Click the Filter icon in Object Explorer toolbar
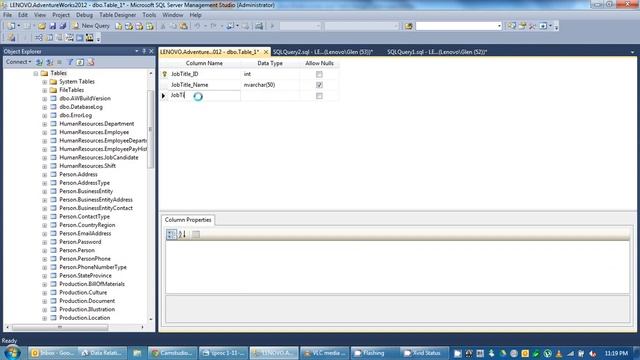640x360 pixels. coord(70,62)
